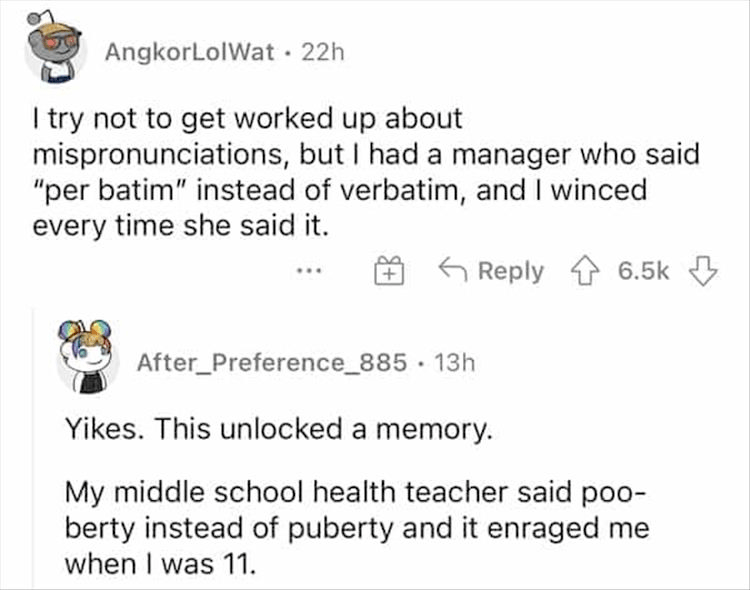Image resolution: width=750 pixels, height=590 pixels.
Task: Open AngkorLolWat's sunglasses snoo avatar
Action: pos(53,50)
